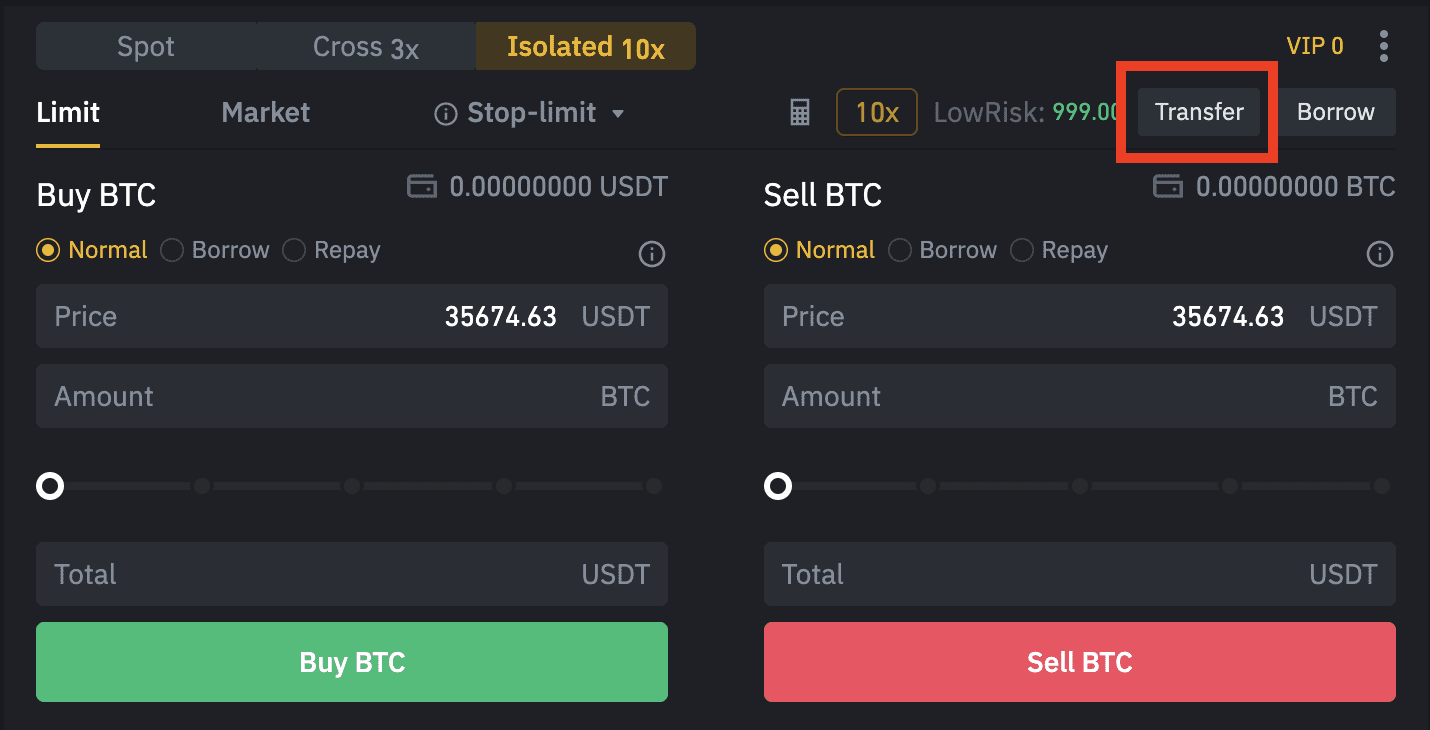Switch to the Cross 3x tab
Image resolution: width=1430 pixels, height=730 pixels.
click(x=366, y=46)
